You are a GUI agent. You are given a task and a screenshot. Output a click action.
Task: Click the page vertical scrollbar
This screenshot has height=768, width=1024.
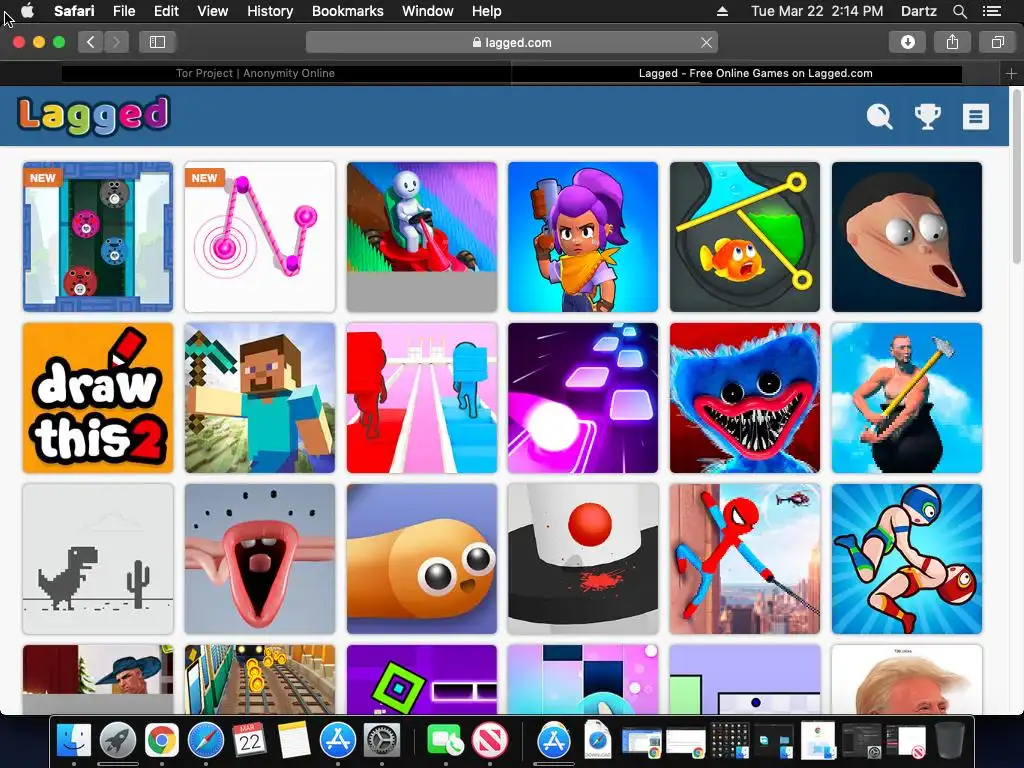1016,176
